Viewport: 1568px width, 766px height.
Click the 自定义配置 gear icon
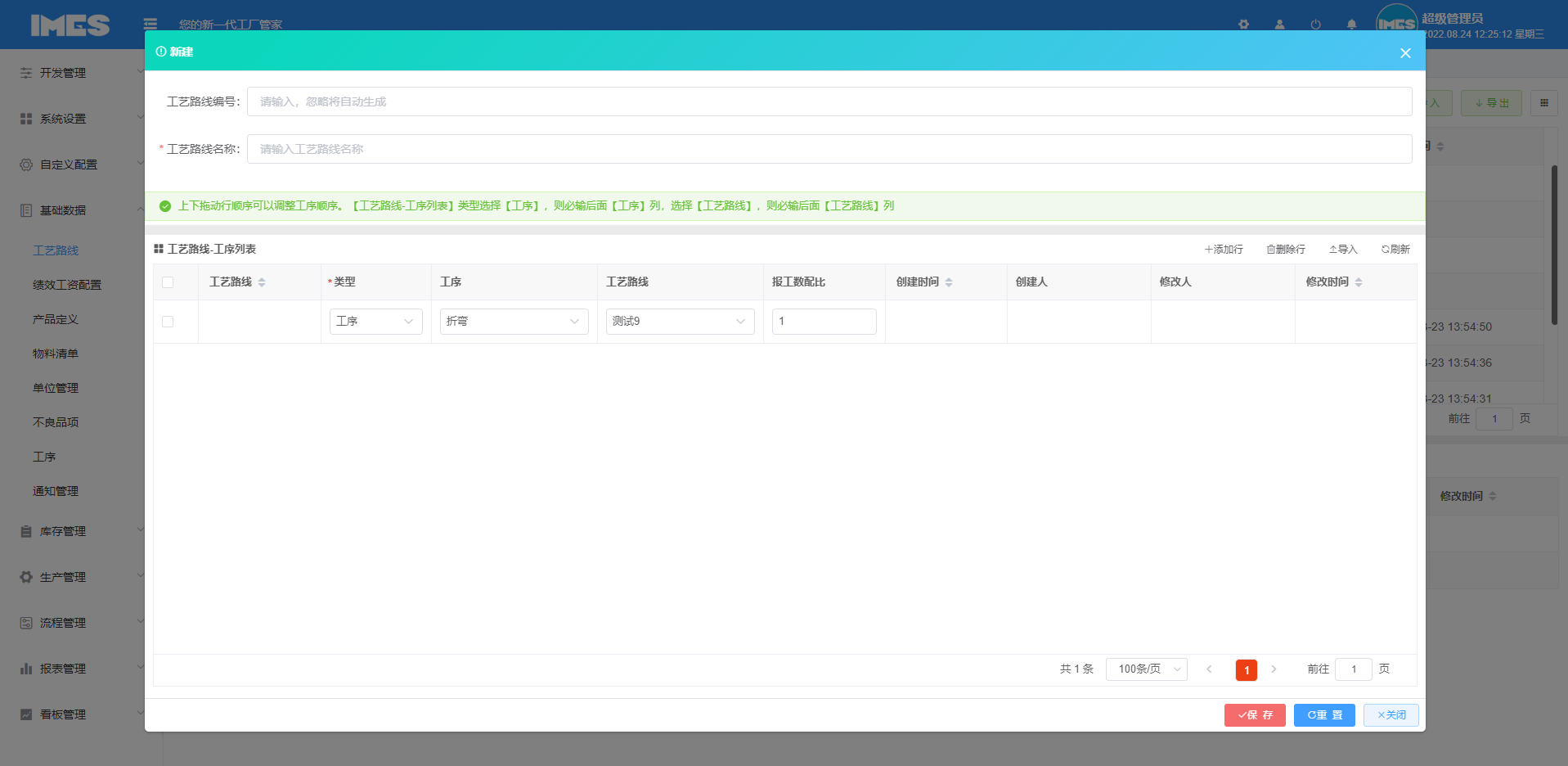[x=26, y=164]
